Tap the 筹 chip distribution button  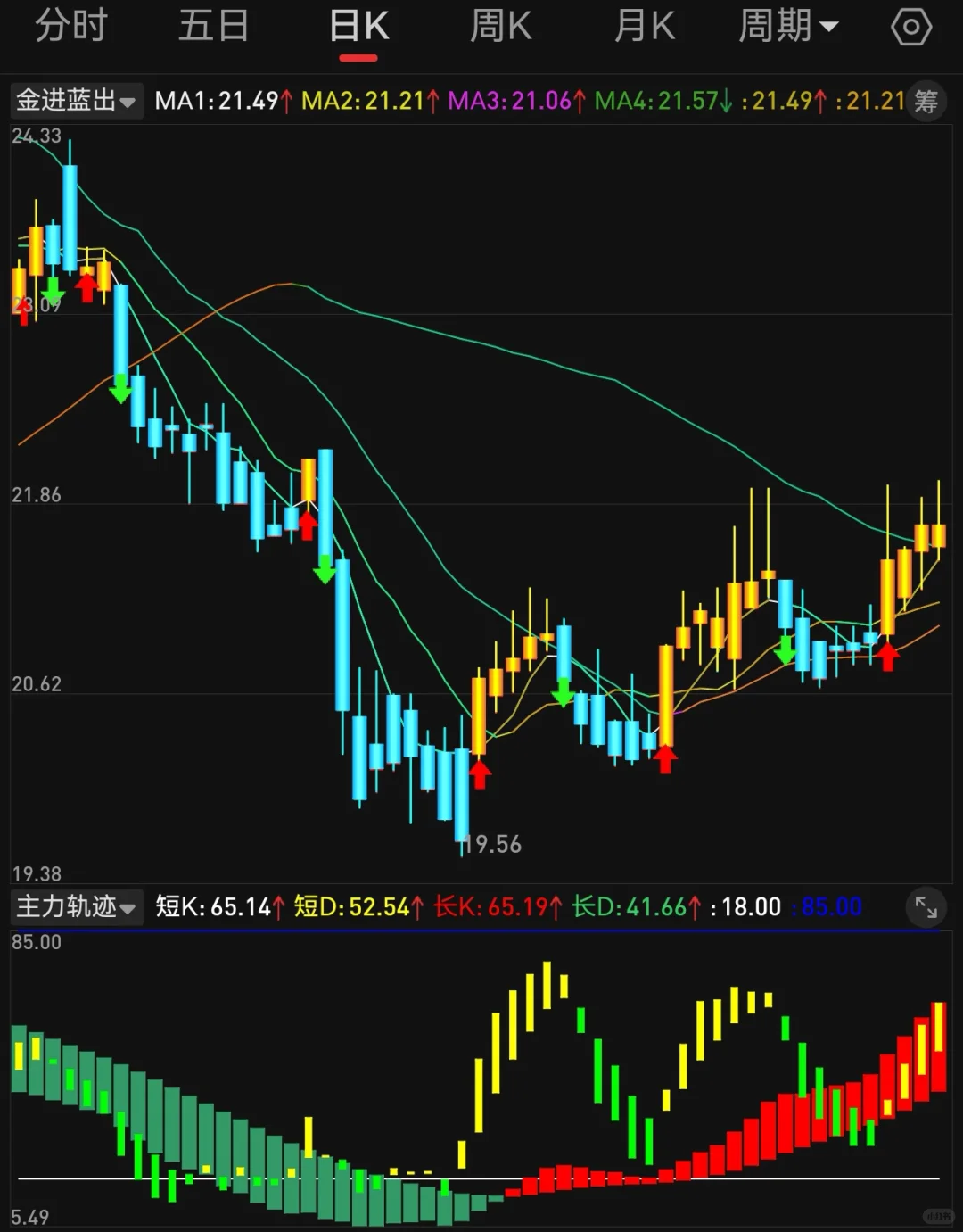(926, 101)
